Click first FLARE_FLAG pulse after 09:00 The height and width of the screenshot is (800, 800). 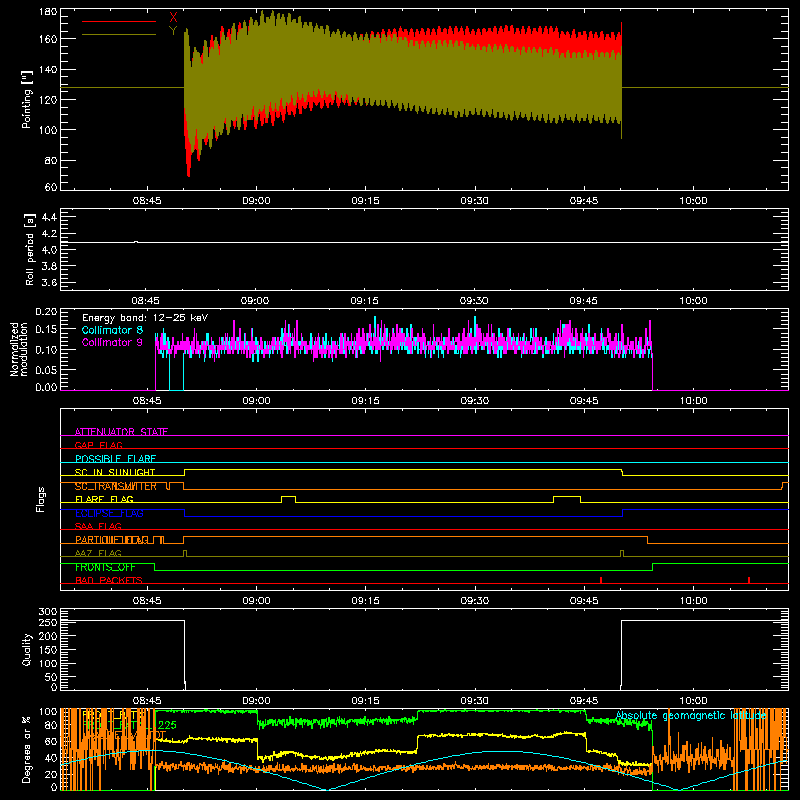(x=288, y=498)
